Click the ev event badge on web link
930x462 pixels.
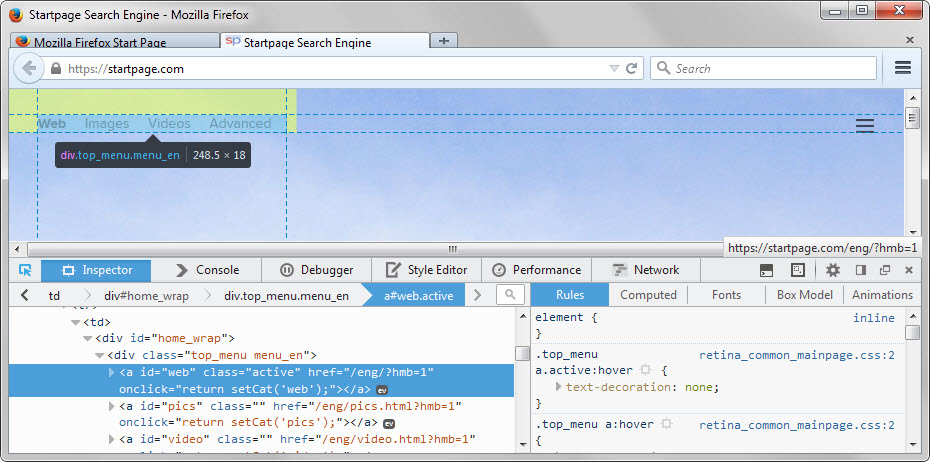point(383,390)
